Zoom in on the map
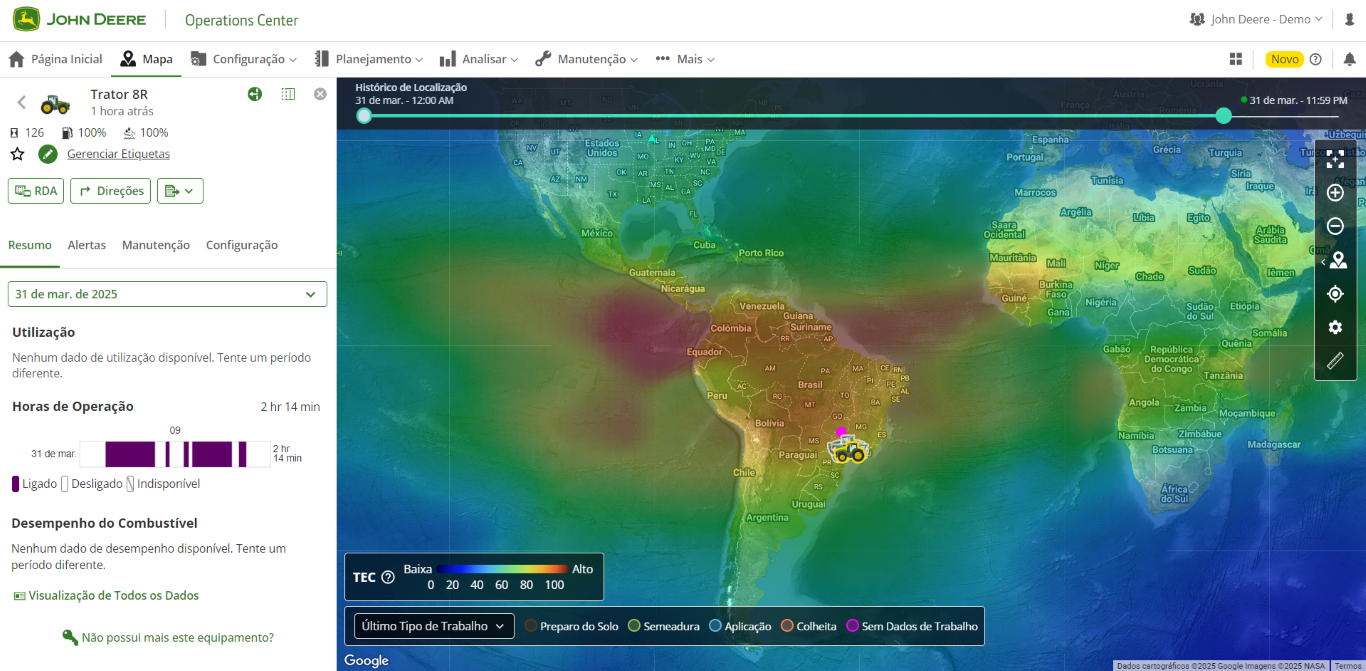Viewport: 1366px width, 671px height. click(x=1335, y=193)
